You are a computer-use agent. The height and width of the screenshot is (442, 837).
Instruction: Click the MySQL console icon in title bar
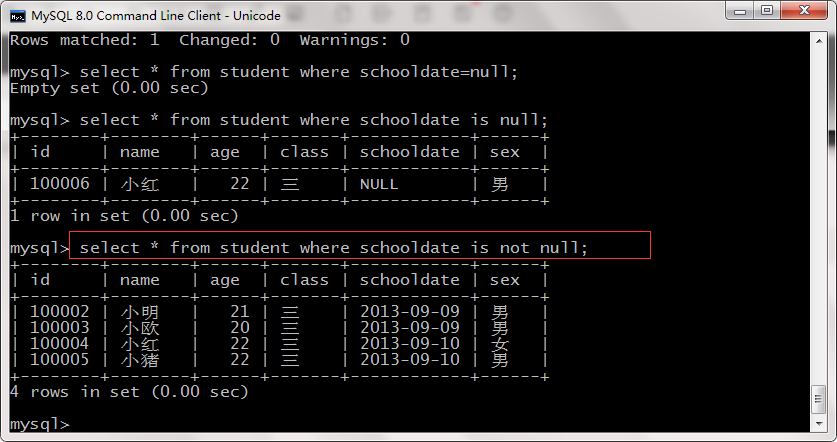pos(17,16)
